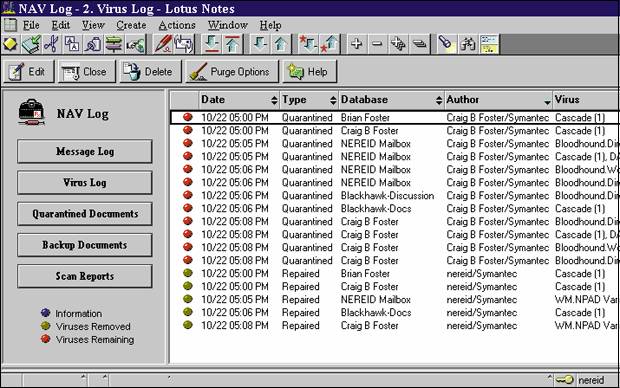Open the Help menu
Viewport: 620px width, 388px height.
tap(270, 25)
